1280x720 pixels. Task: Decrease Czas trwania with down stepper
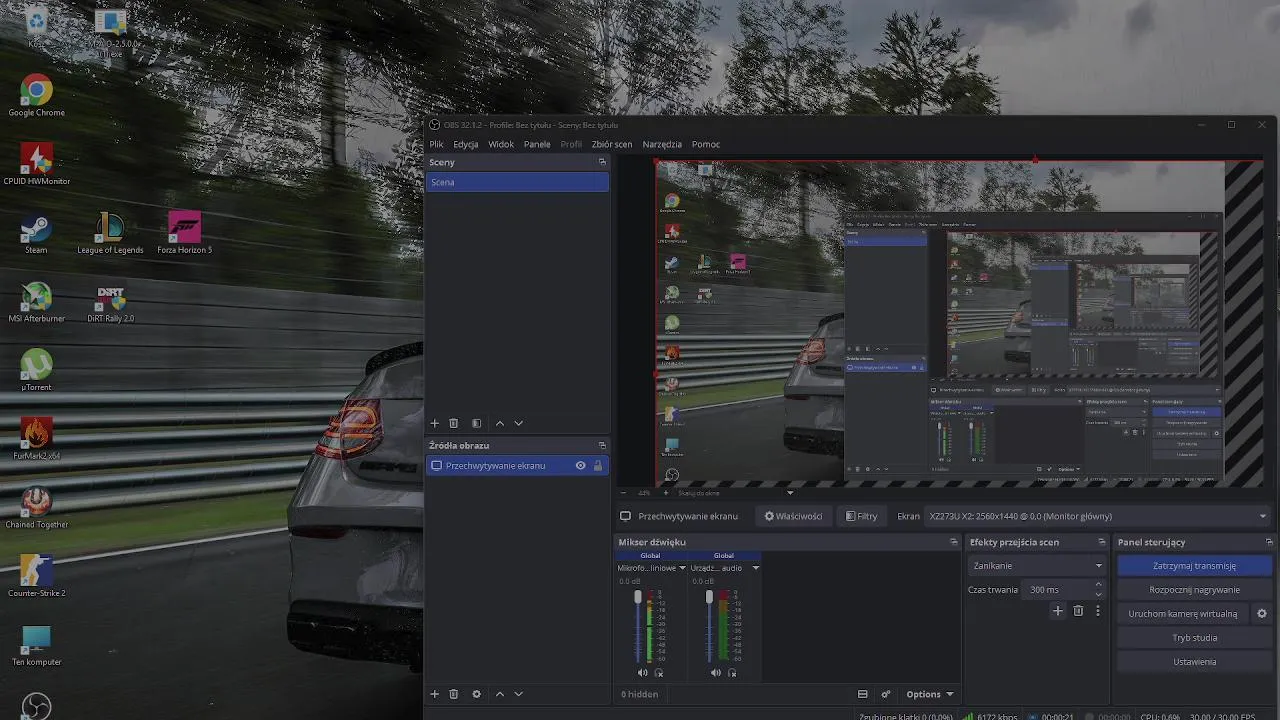pos(1098,594)
